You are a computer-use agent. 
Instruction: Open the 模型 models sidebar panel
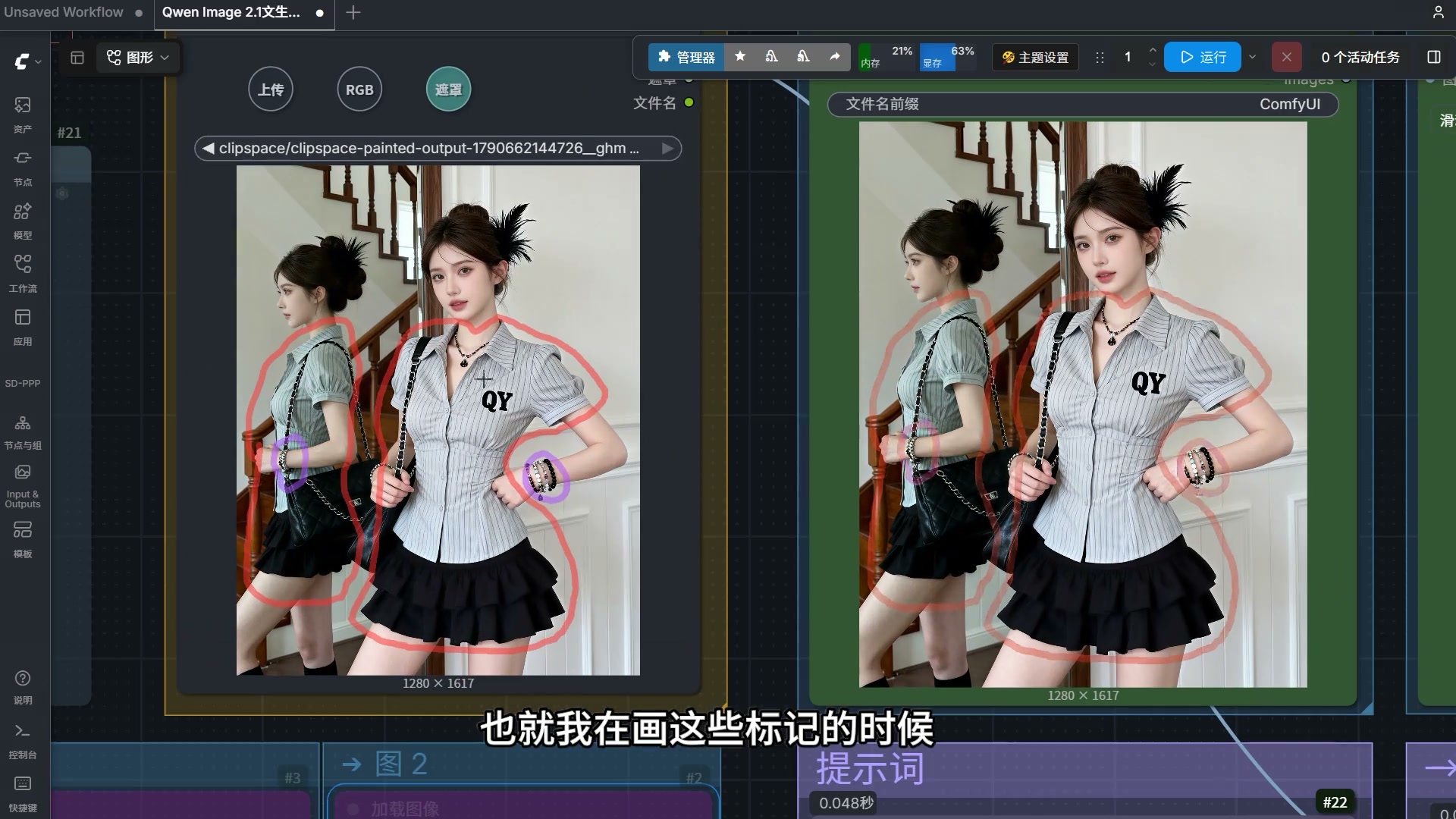click(23, 220)
